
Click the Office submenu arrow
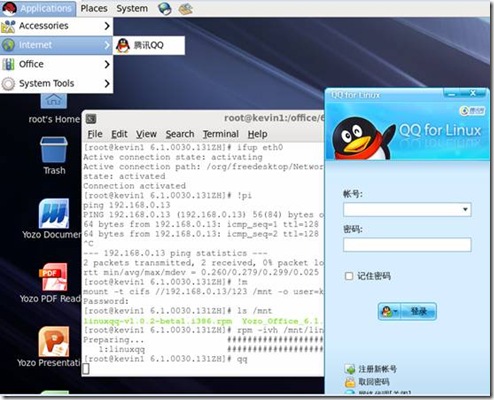coord(107,64)
